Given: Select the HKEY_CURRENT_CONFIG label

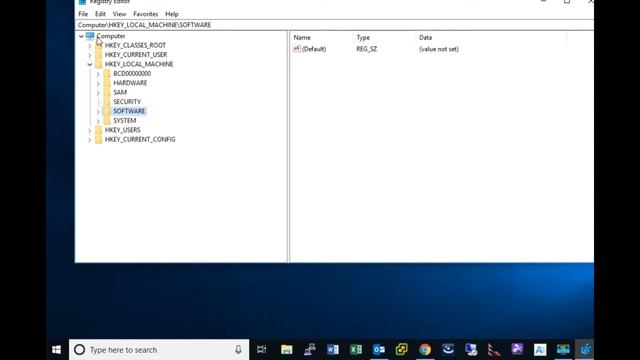Looking at the screenshot, I should coord(140,139).
